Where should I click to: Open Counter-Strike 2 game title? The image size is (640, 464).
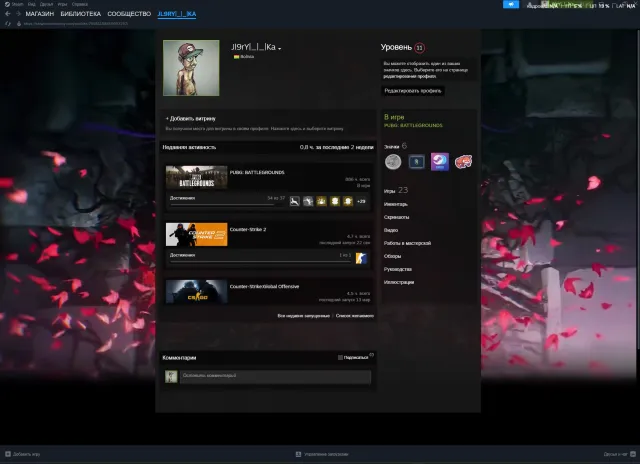(x=248, y=229)
